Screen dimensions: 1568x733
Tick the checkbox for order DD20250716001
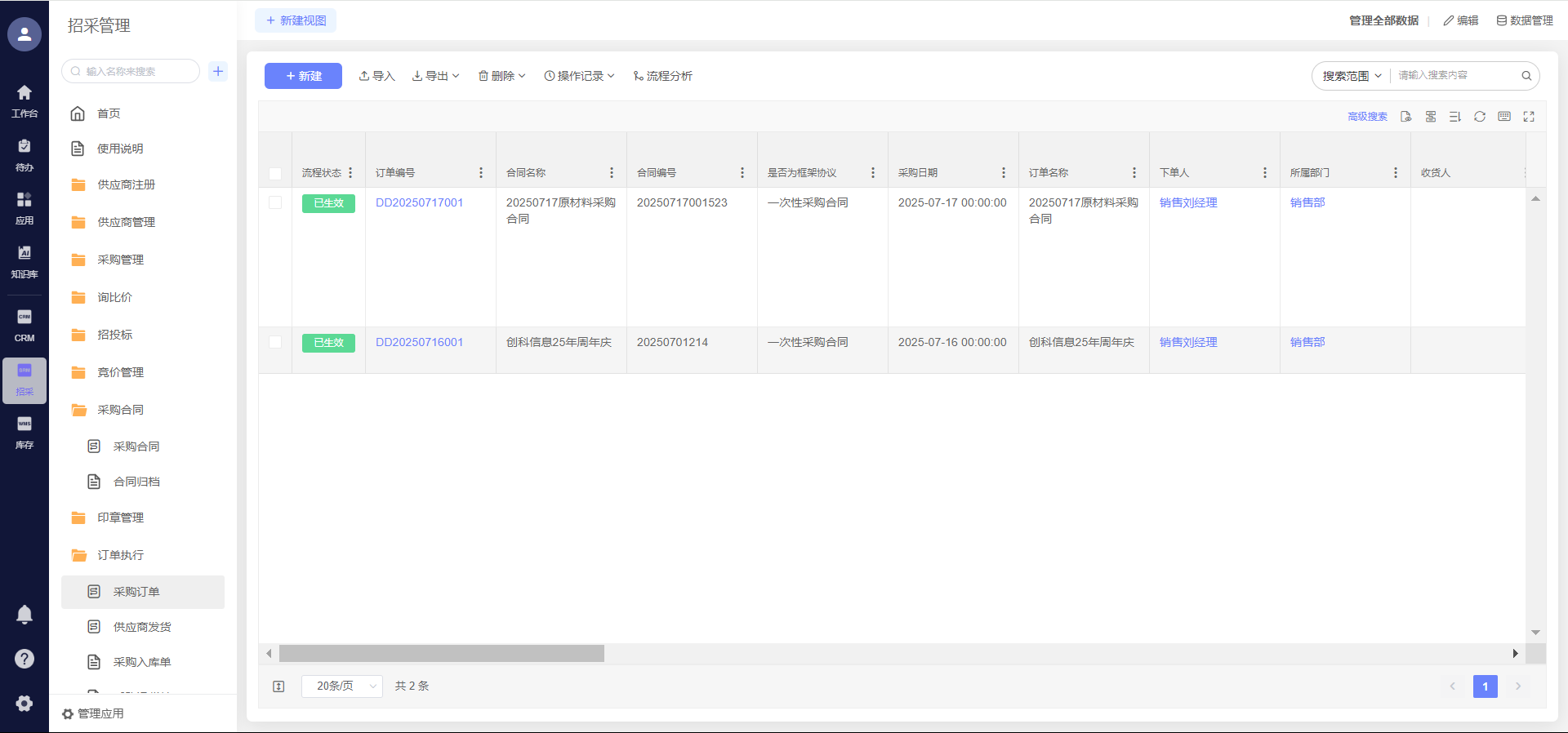tap(275, 342)
